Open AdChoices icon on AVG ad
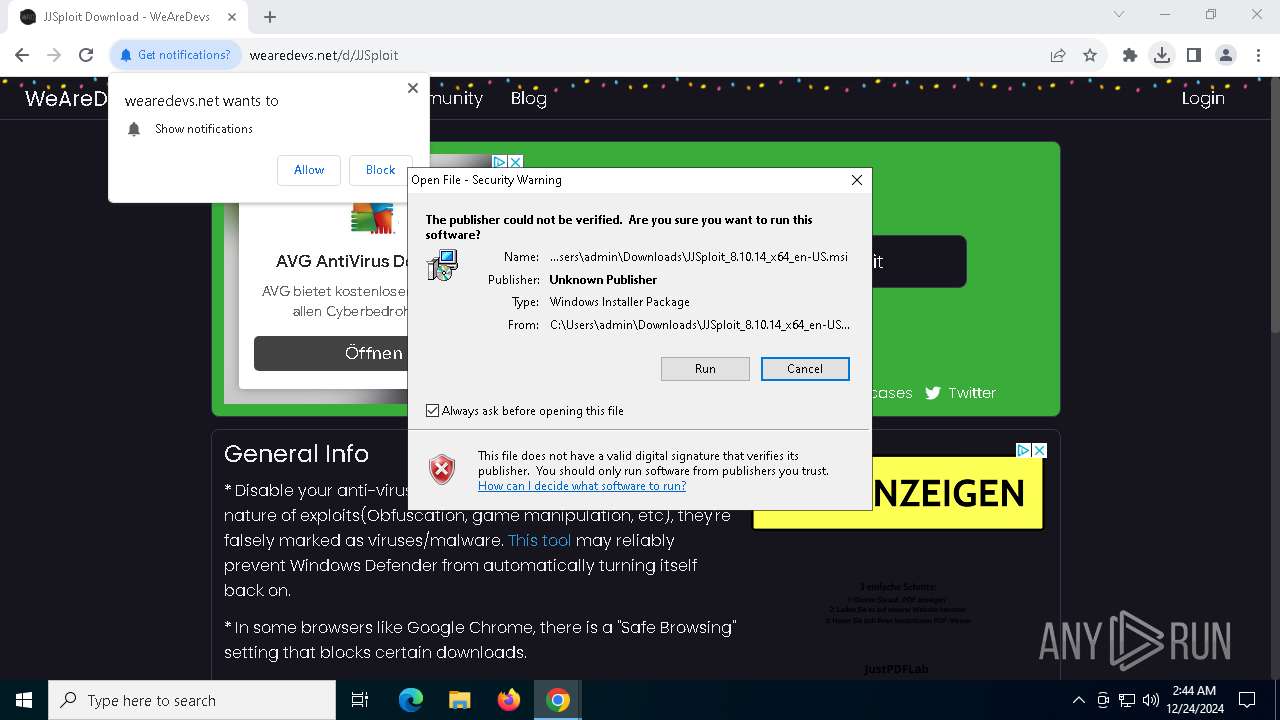Image resolution: width=1280 pixels, height=720 pixels. point(500,162)
